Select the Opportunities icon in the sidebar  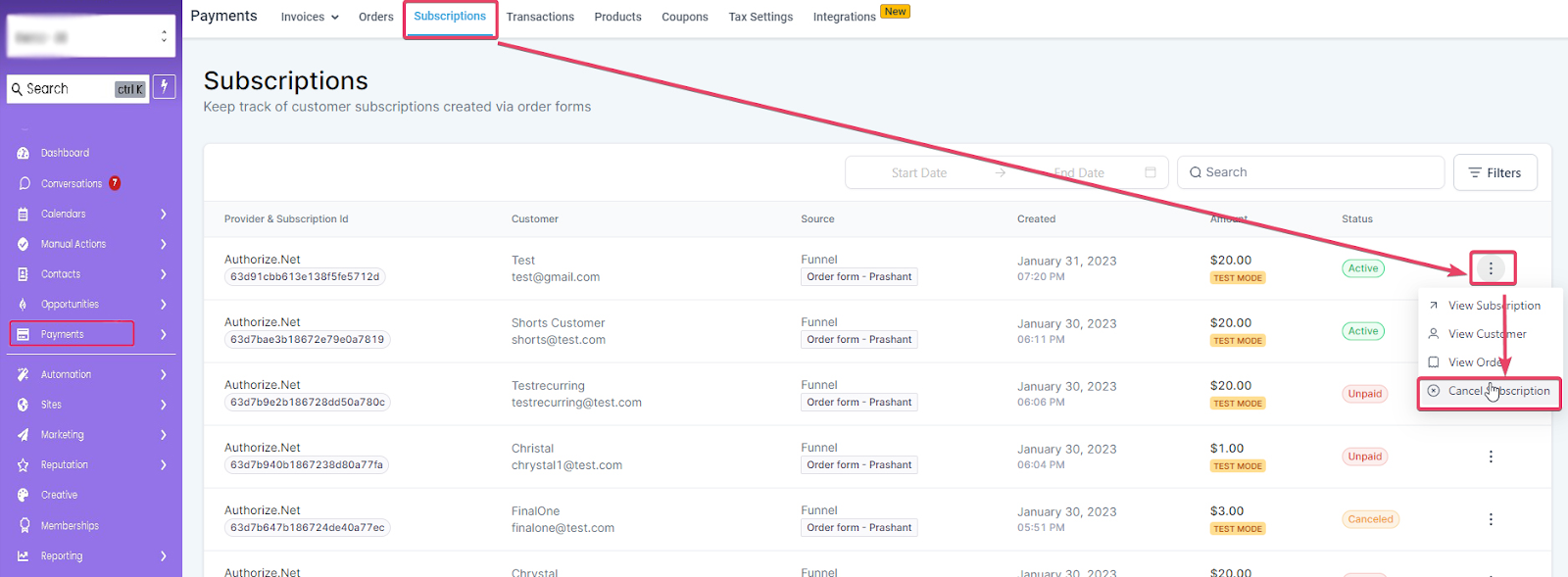[x=23, y=305]
